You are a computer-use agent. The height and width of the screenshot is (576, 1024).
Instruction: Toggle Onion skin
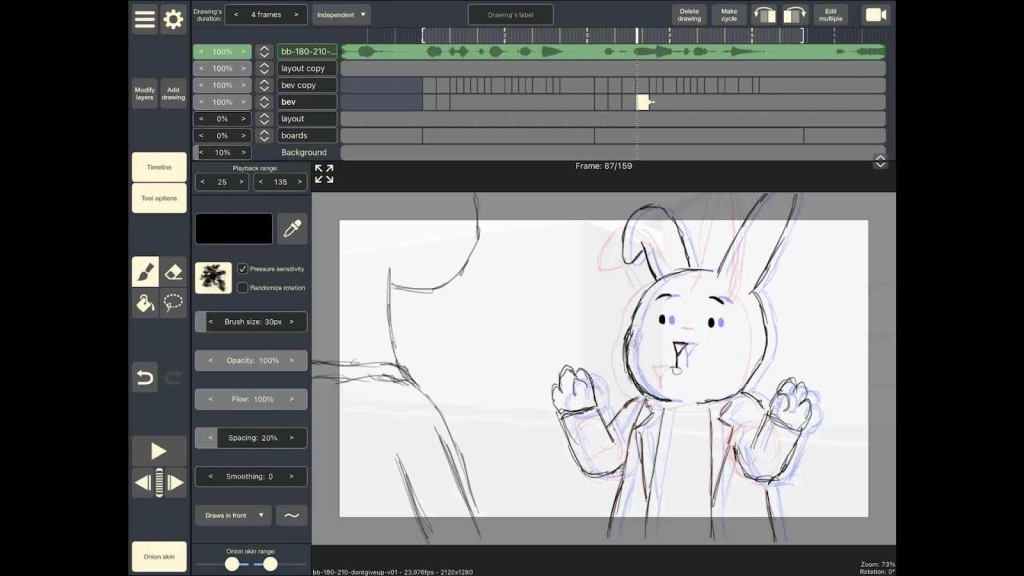point(158,557)
